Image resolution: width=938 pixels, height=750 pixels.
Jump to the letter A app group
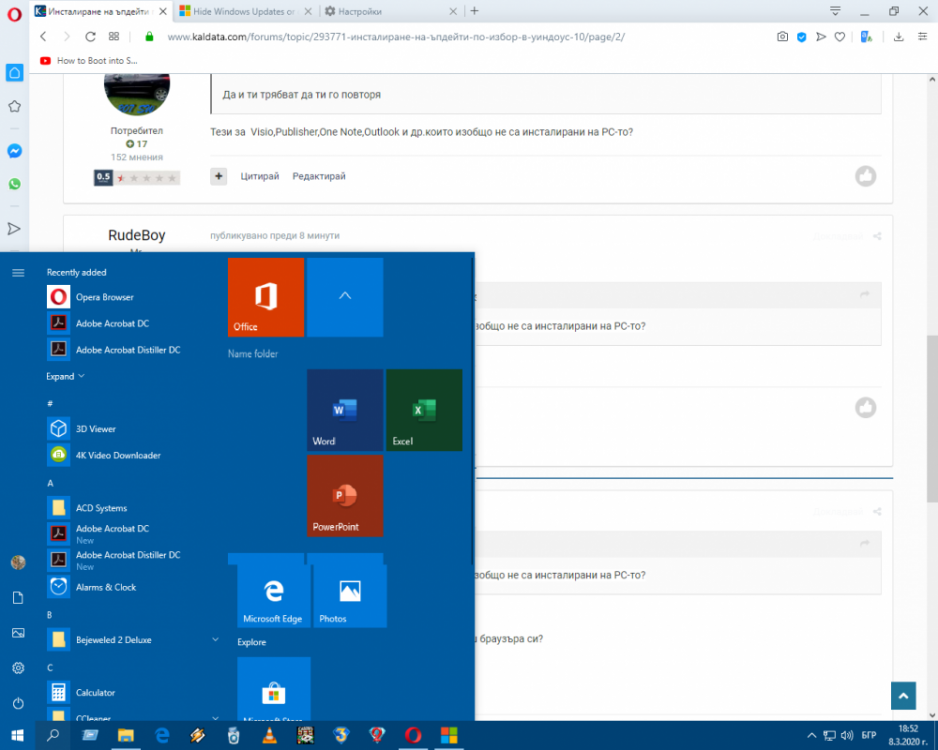point(50,483)
